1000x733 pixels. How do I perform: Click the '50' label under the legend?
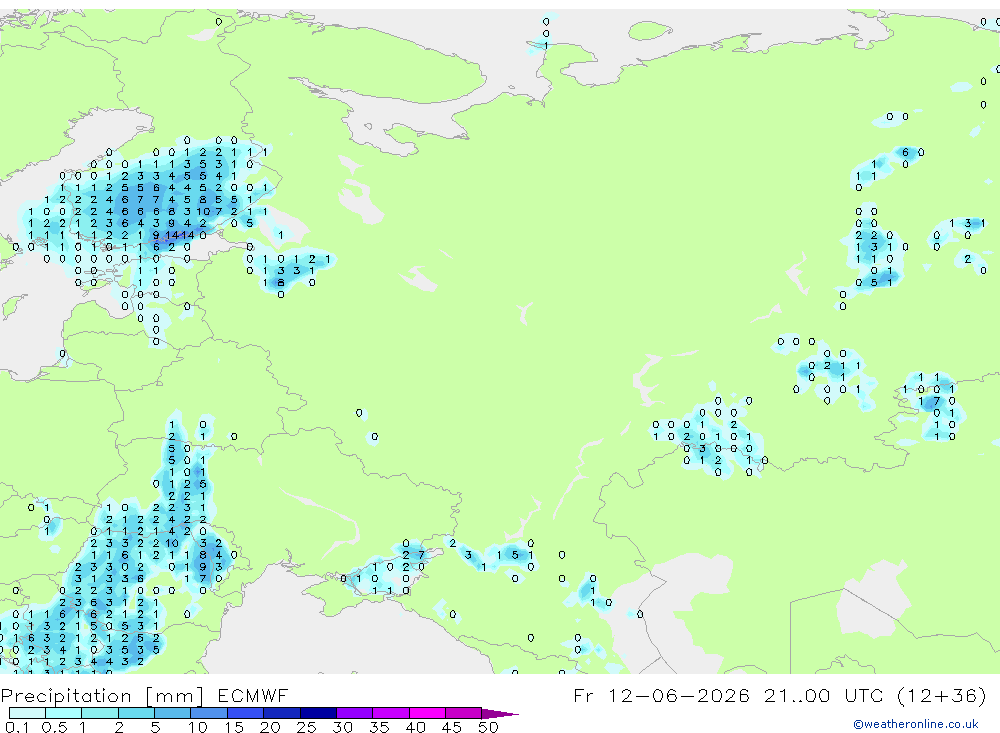pos(488,727)
